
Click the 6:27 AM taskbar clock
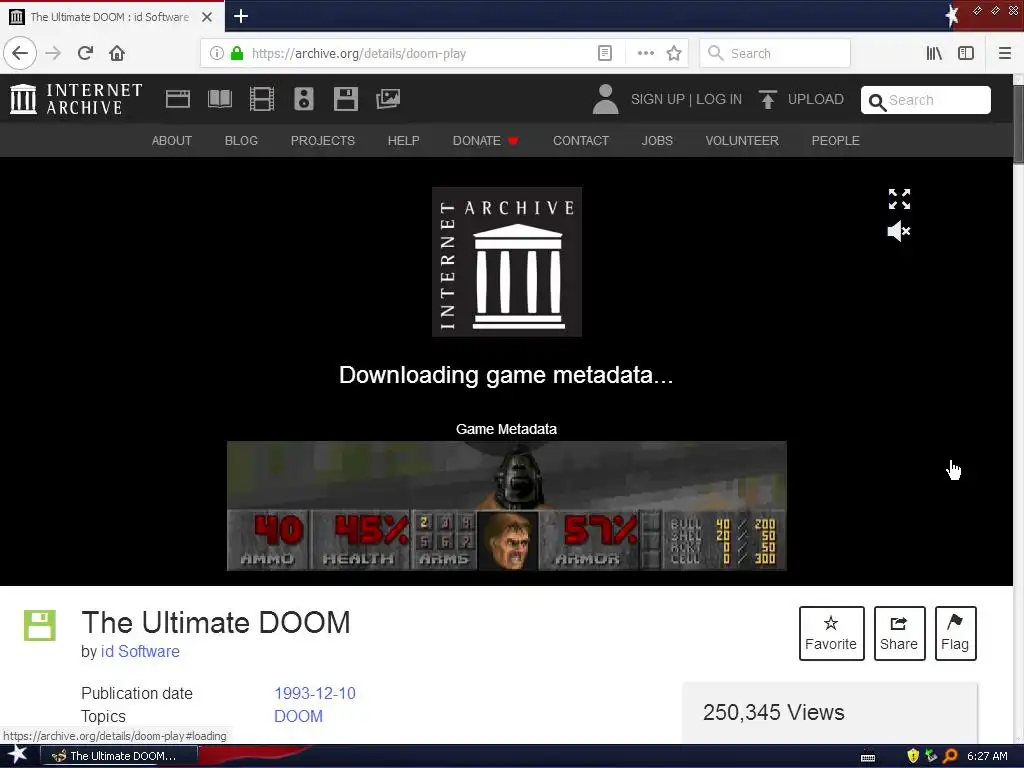click(987, 756)
